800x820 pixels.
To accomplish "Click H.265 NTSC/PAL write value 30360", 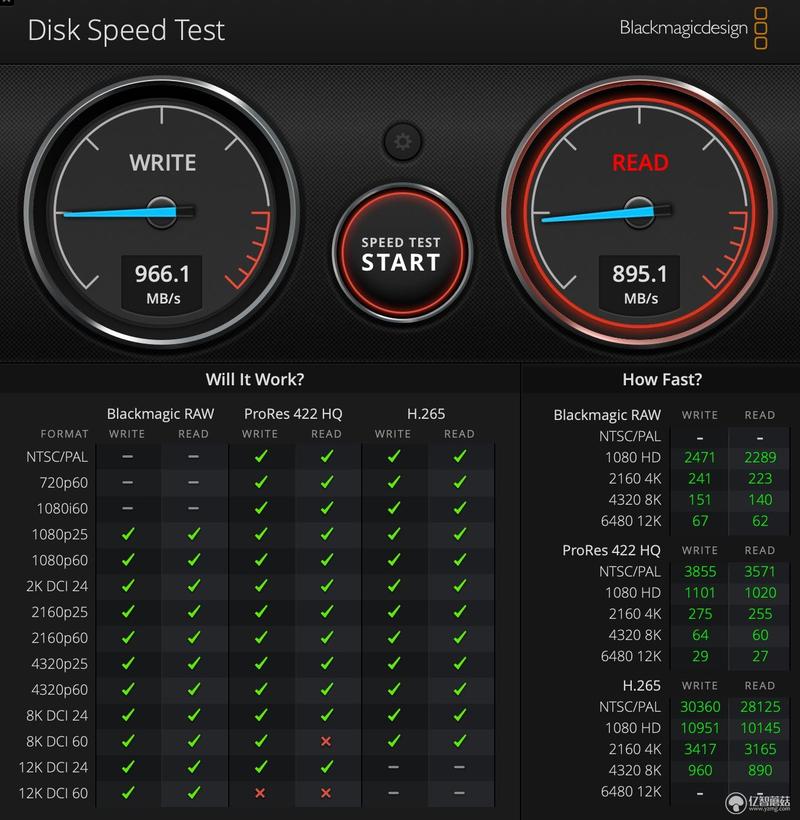I will coord(700,707).
